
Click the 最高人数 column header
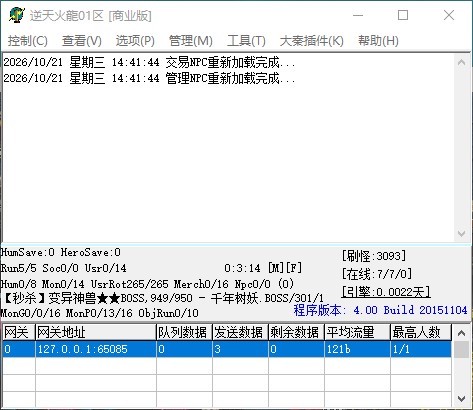click(x=421, y=332)
